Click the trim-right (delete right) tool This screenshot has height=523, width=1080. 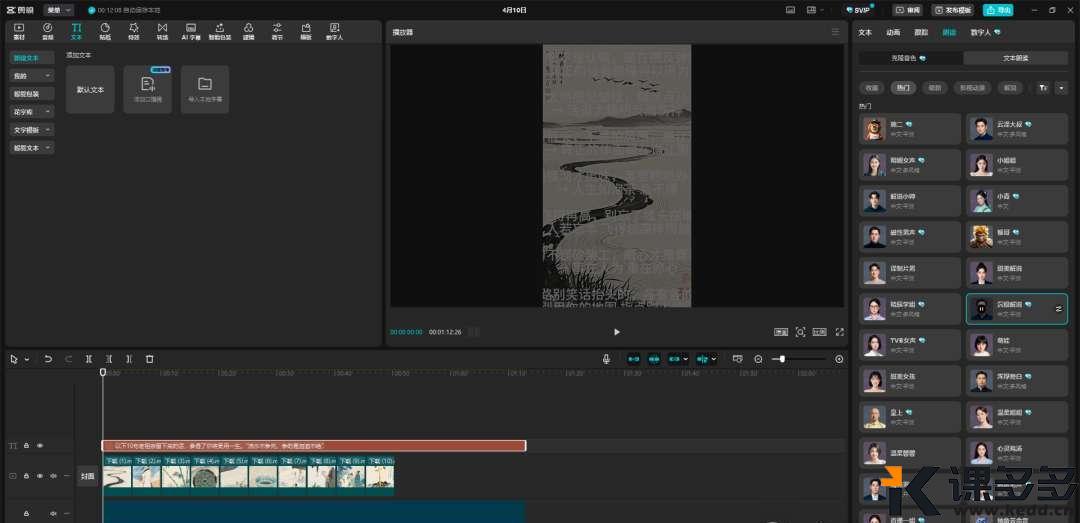(129, 359)
